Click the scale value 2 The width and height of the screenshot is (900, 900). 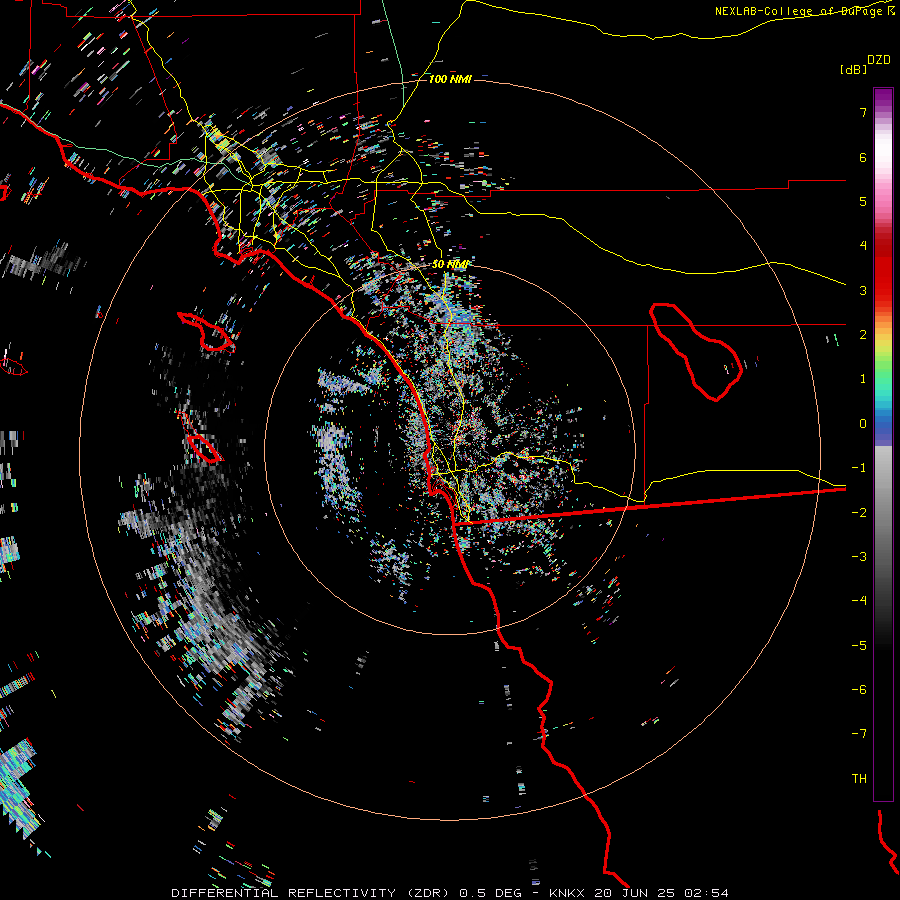pos(863,335)
